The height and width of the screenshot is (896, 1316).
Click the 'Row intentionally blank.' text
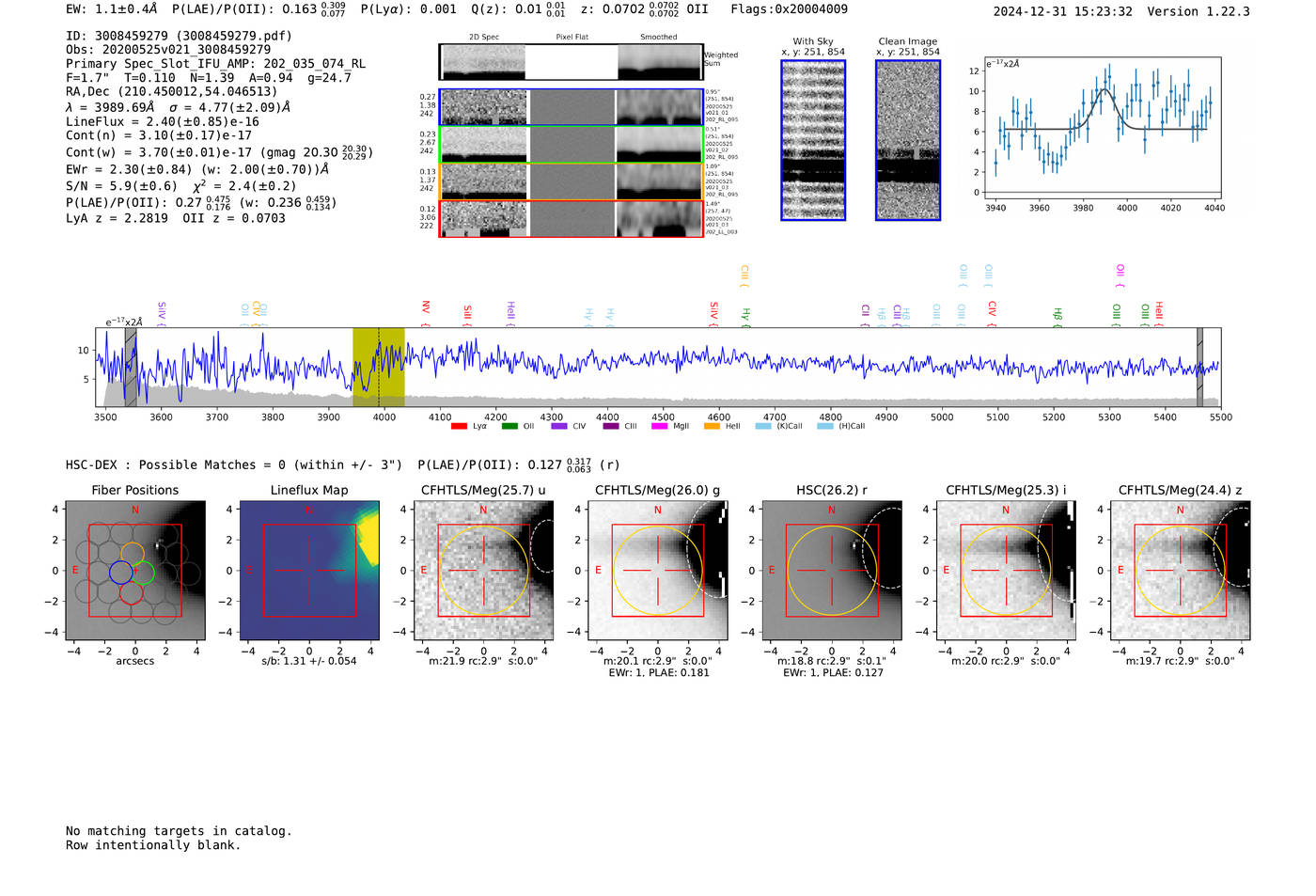click(153, 845)
